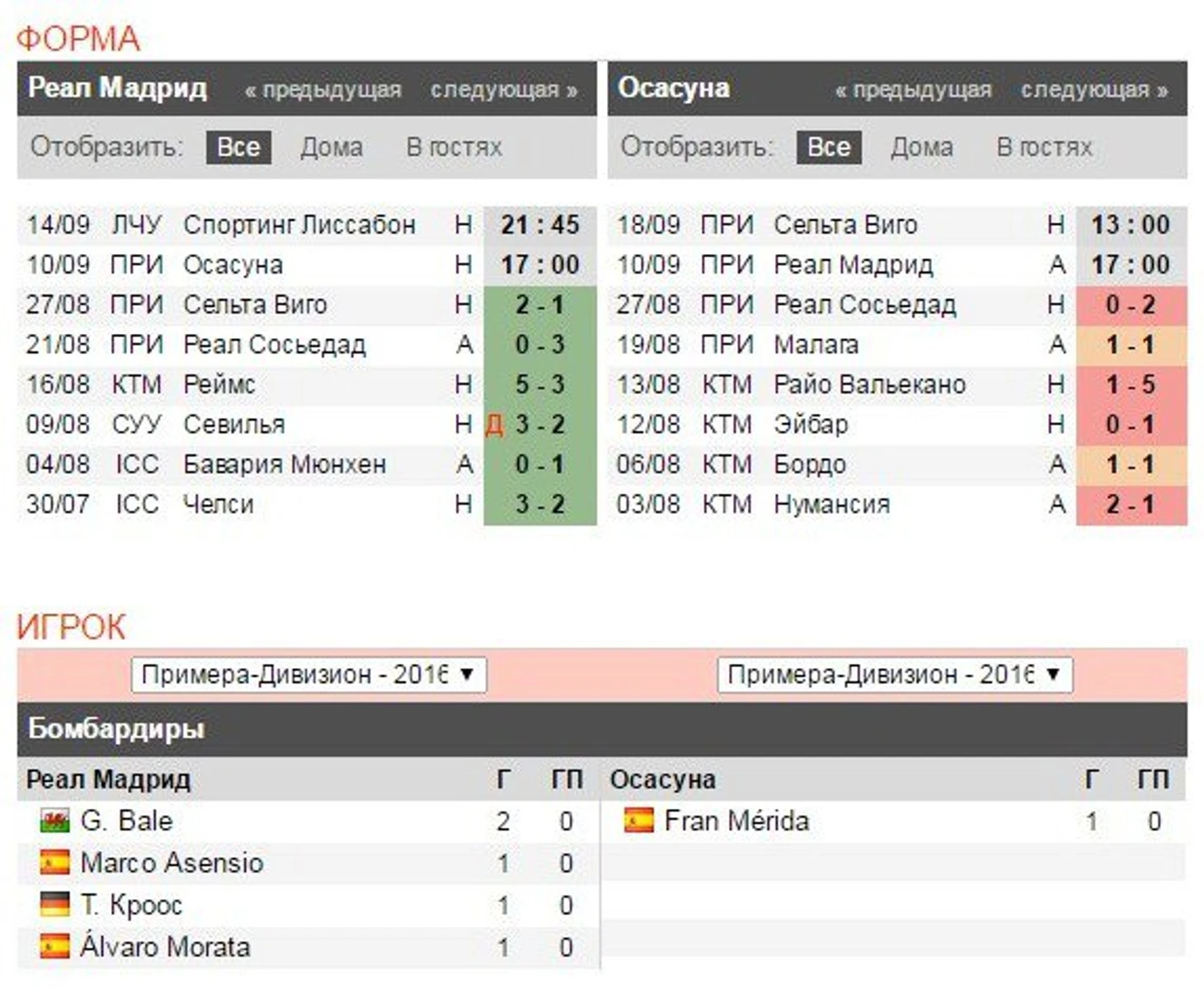
Task: Click the Wales flag next to G. Bale
Action: click(x=54, y=821)
